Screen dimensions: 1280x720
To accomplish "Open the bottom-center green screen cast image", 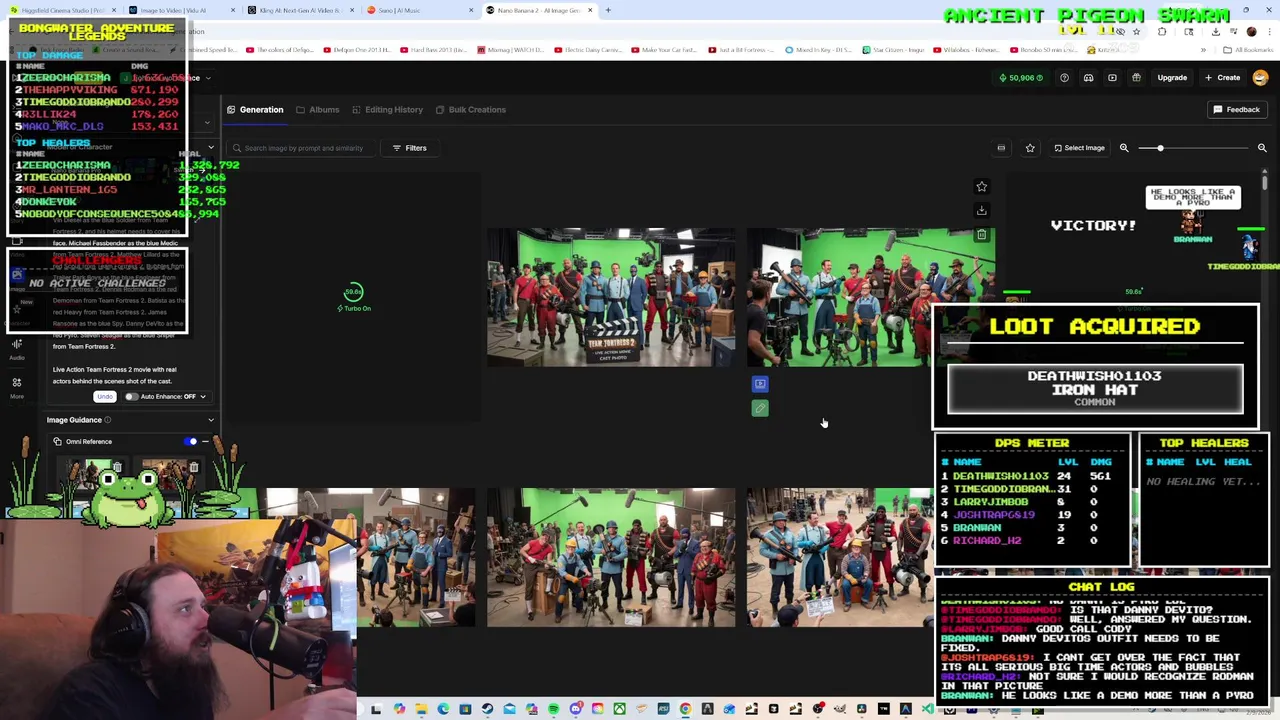I will click(611, 558).
